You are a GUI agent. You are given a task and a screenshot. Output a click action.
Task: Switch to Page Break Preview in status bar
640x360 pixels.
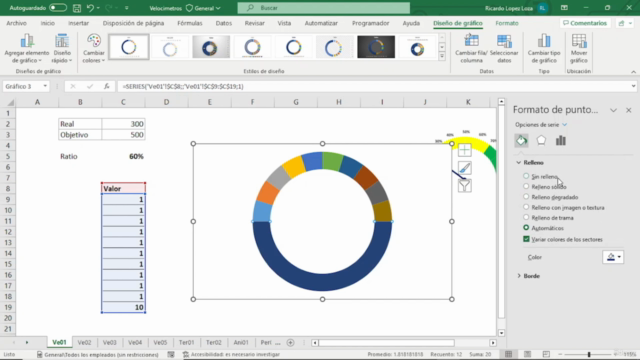546,354
